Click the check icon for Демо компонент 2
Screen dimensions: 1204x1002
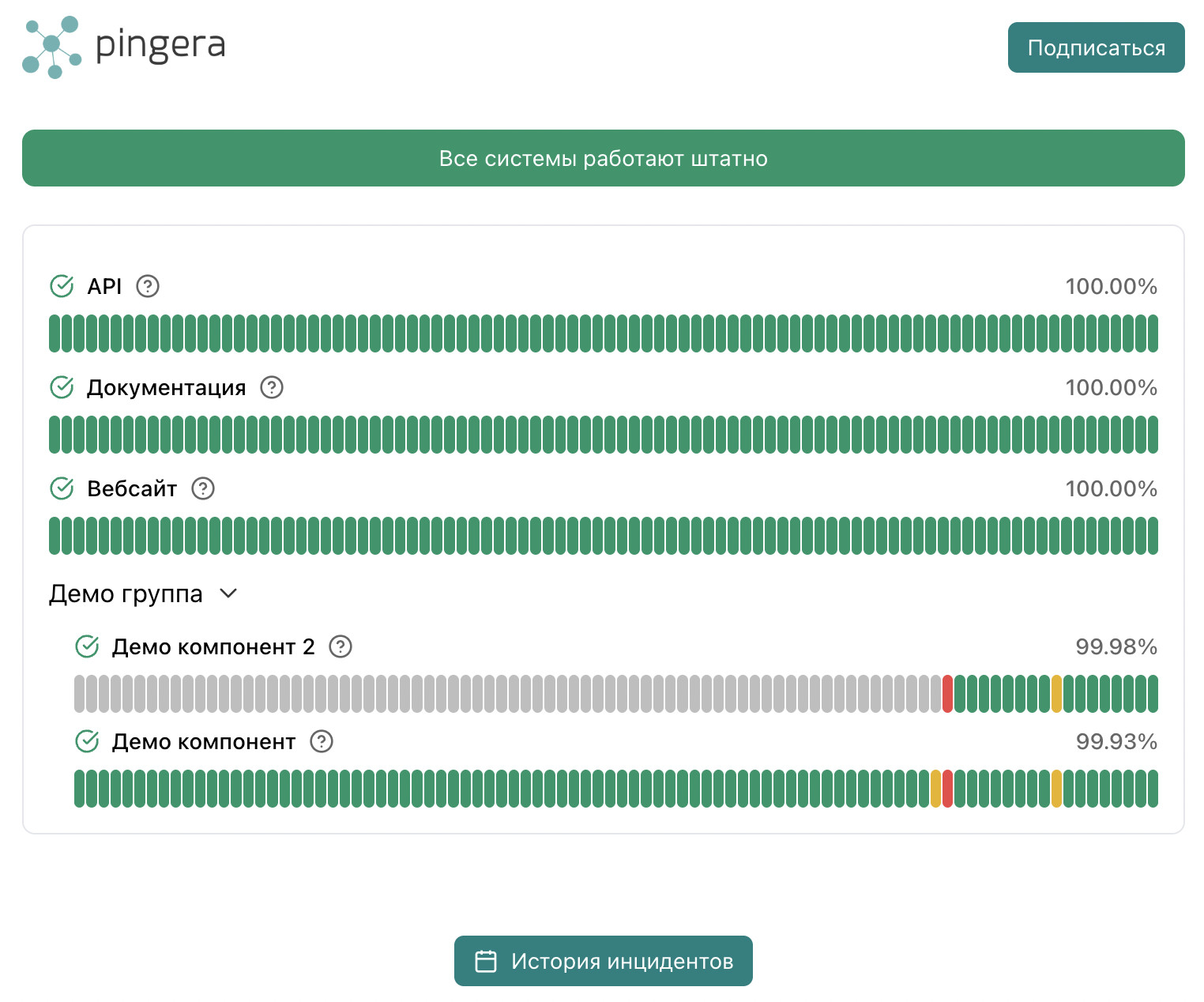87,646
